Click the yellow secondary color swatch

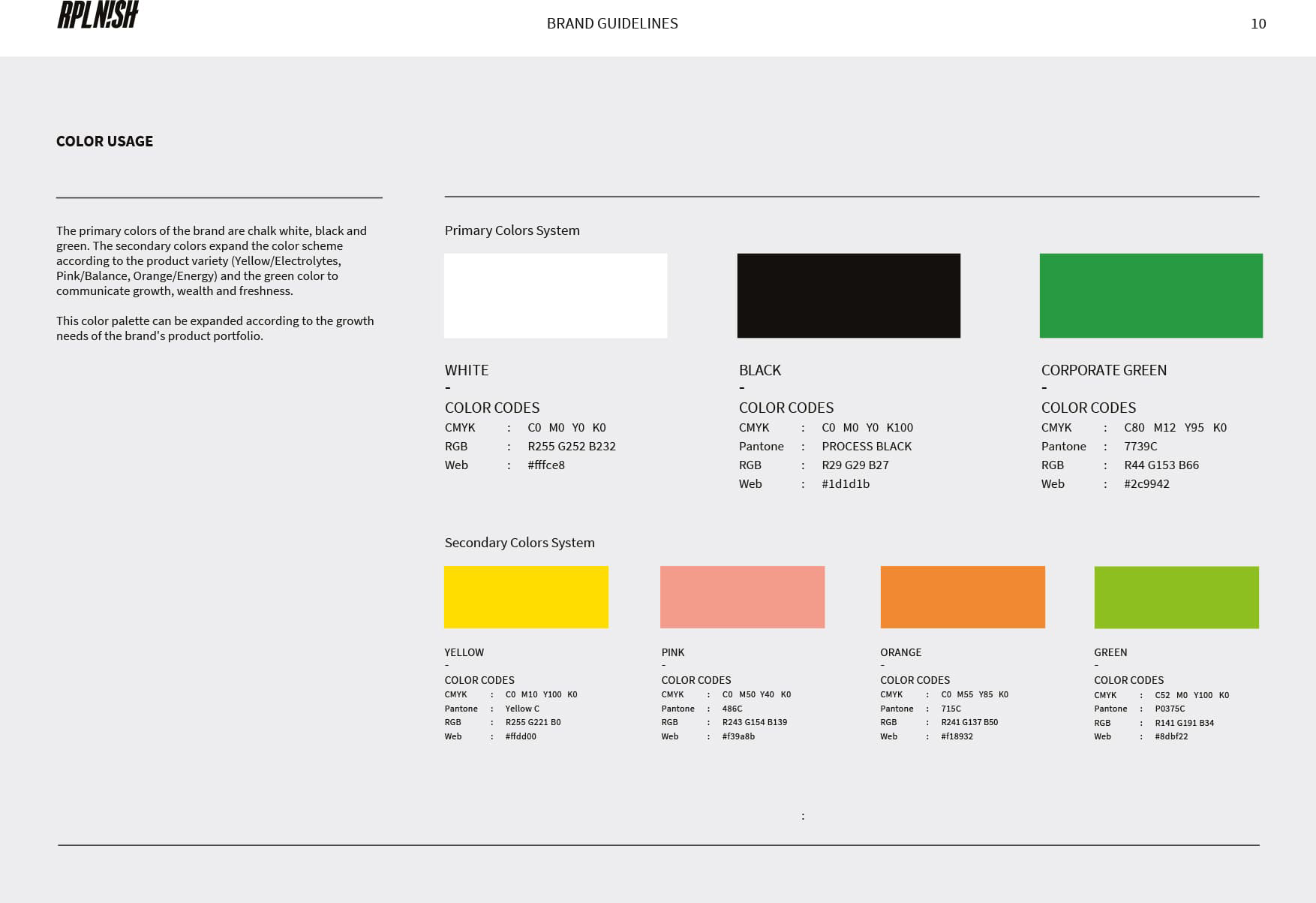coord(526,597)
